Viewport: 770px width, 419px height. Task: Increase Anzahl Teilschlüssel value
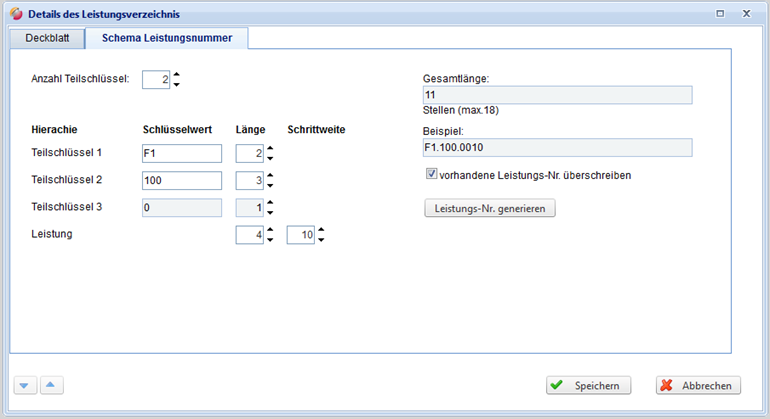click(x=177, y=75)
